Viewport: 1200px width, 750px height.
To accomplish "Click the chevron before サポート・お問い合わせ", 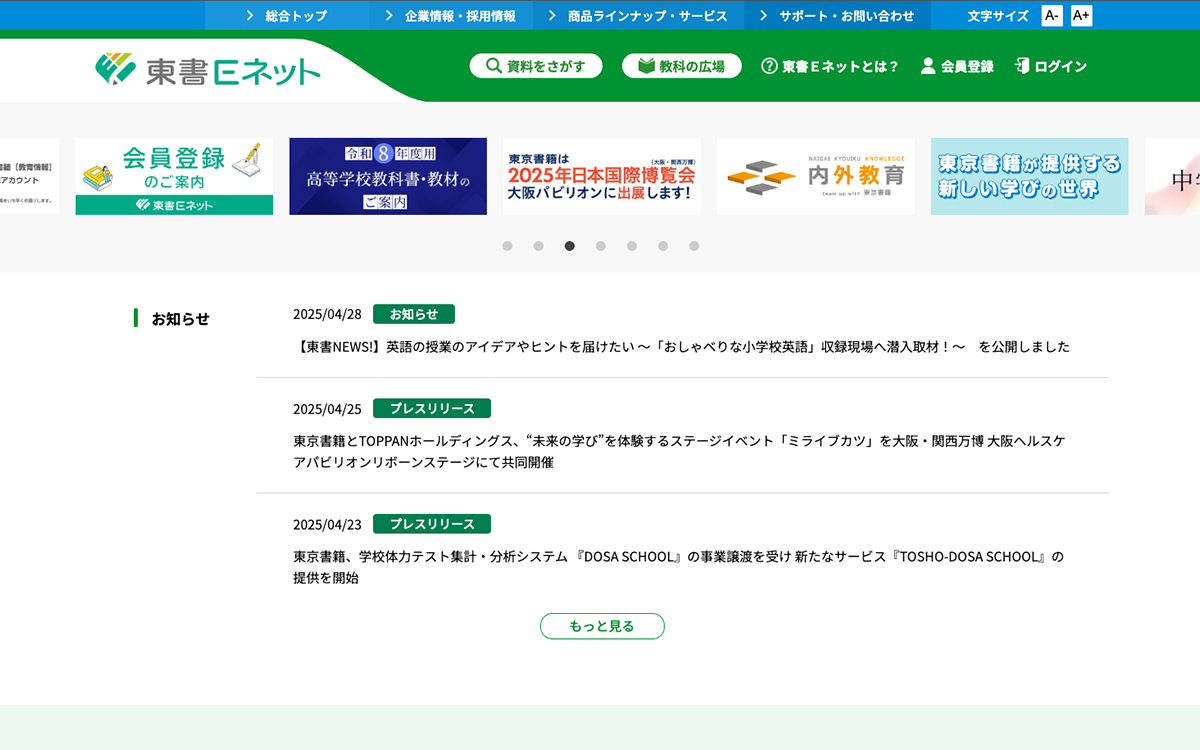I will [x=764, y=16].
